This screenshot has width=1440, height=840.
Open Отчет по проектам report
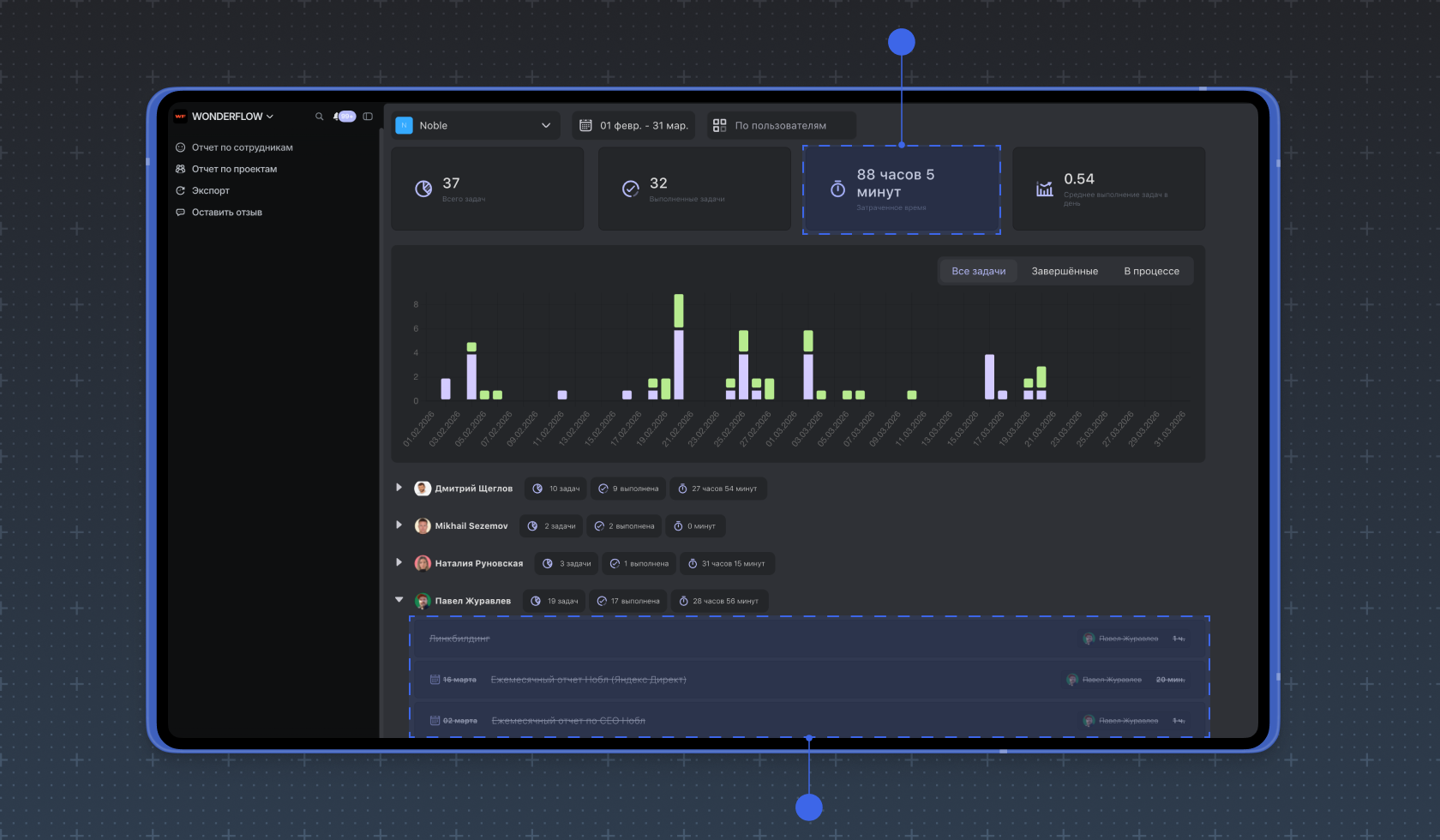click(234, 169)
